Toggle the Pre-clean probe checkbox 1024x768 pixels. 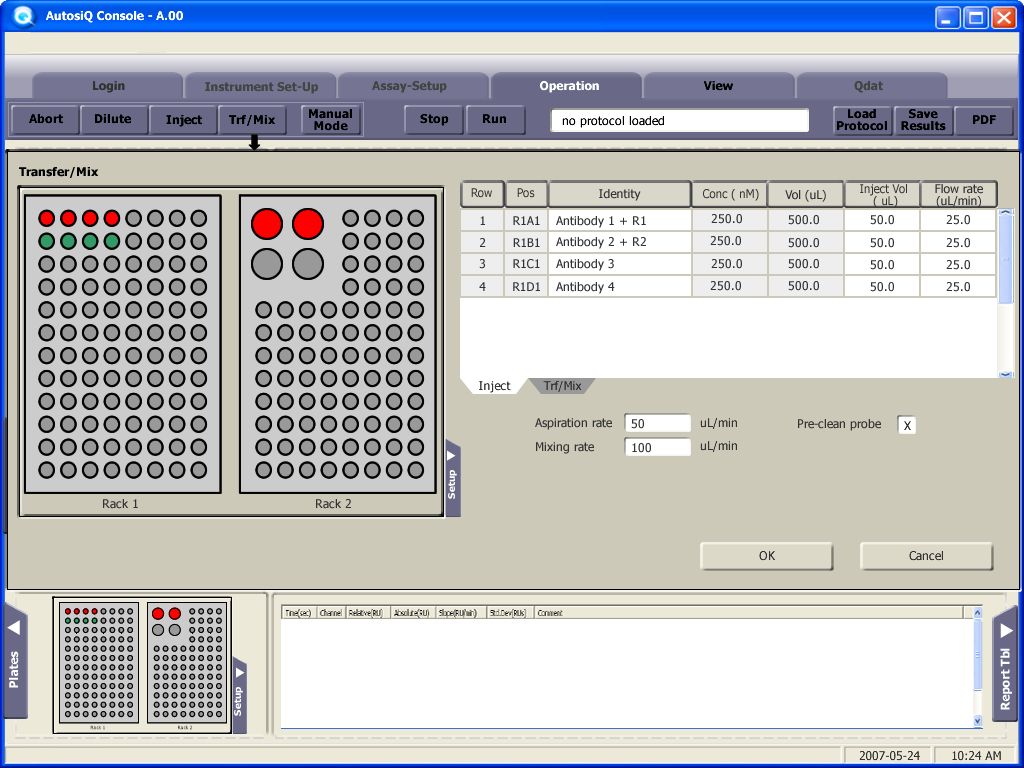click(906, 425)
